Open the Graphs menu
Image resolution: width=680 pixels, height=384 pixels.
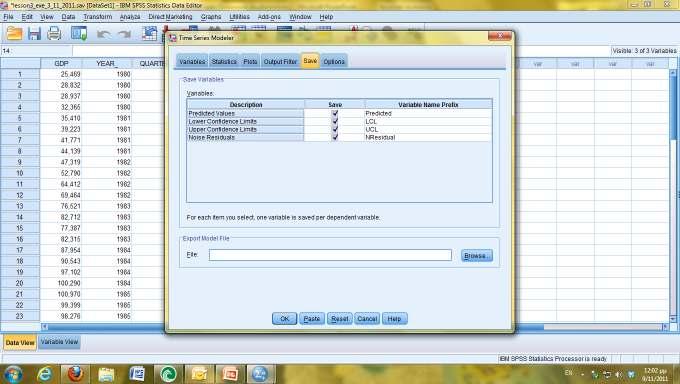click(211, 17)
